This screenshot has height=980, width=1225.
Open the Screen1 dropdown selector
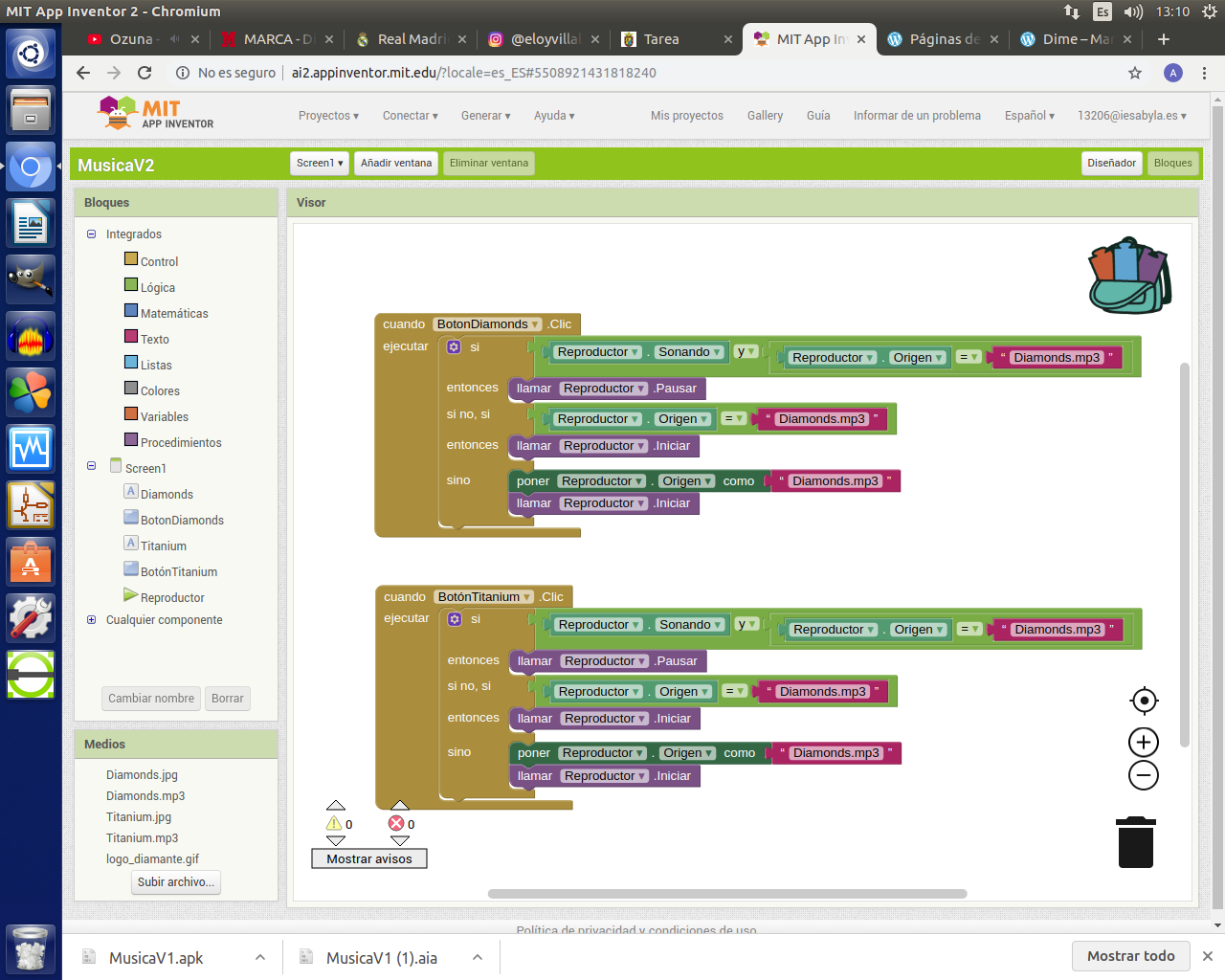[320, 163]
